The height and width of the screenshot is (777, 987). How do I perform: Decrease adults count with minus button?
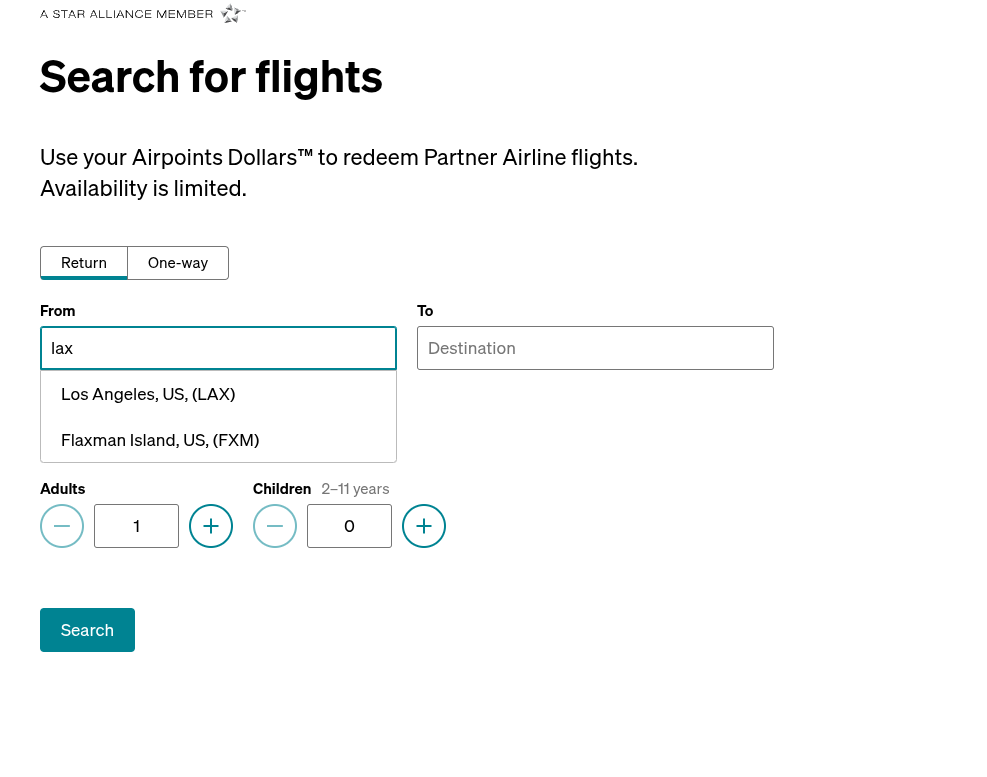click(x=62, y=526)
